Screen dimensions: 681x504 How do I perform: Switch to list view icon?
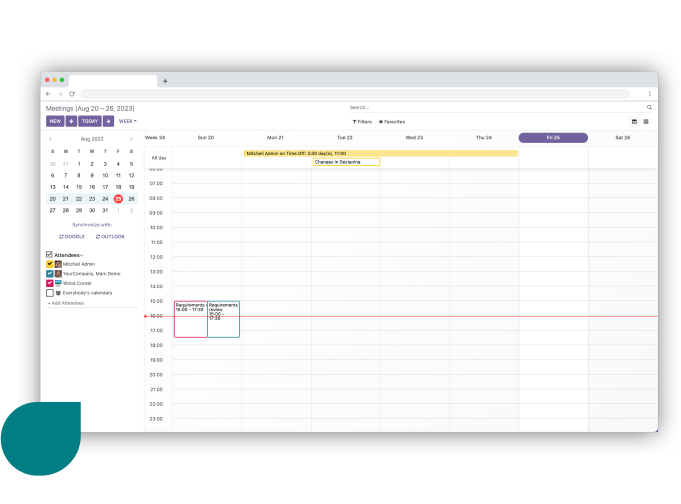point(646,121)
